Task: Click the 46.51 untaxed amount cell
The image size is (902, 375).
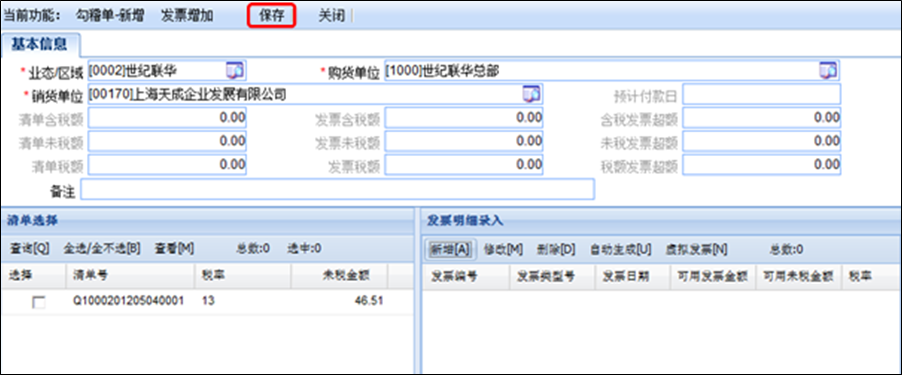Action: pos(369,300)
